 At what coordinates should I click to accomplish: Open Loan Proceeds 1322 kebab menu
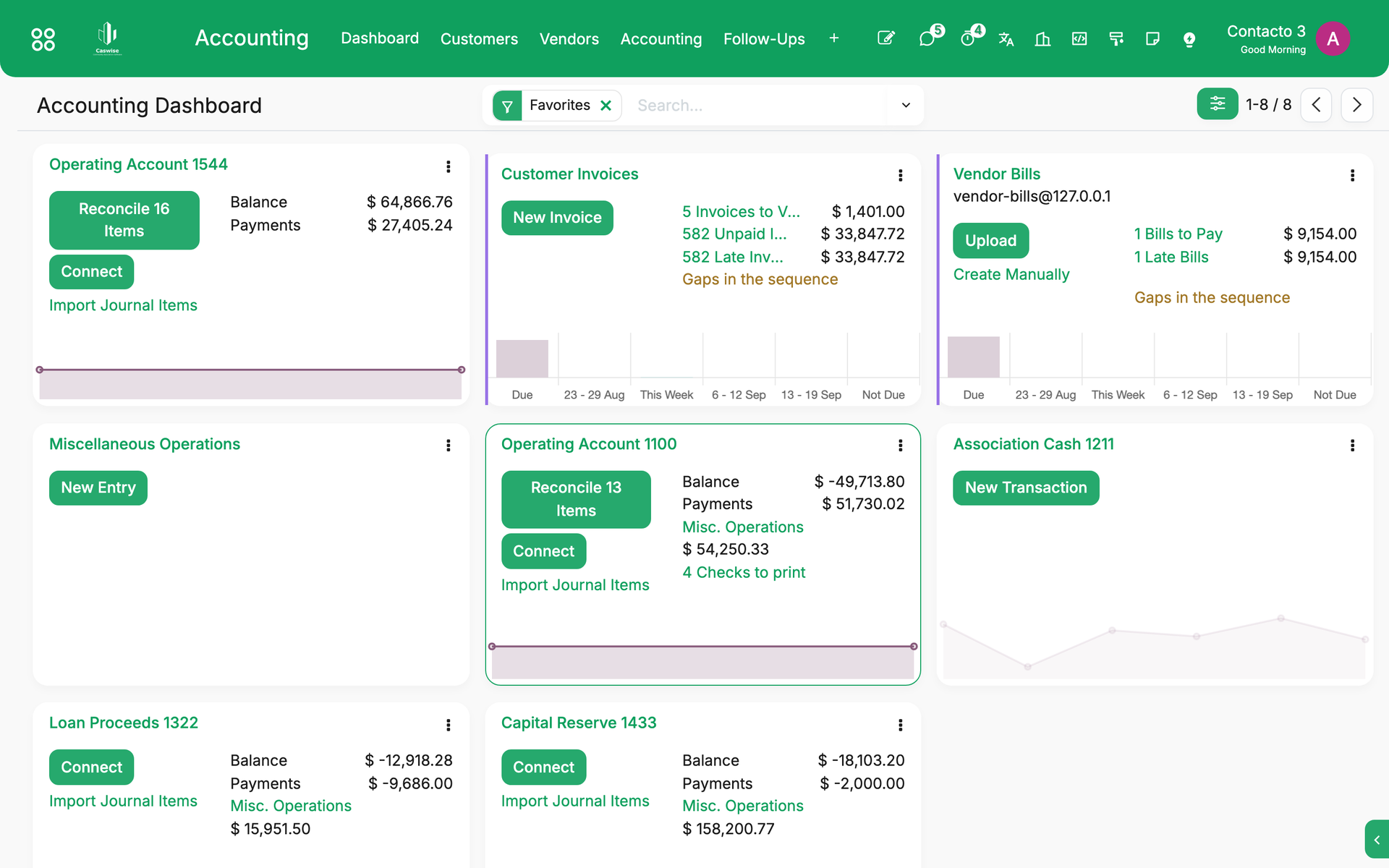[x=449, y=725]
